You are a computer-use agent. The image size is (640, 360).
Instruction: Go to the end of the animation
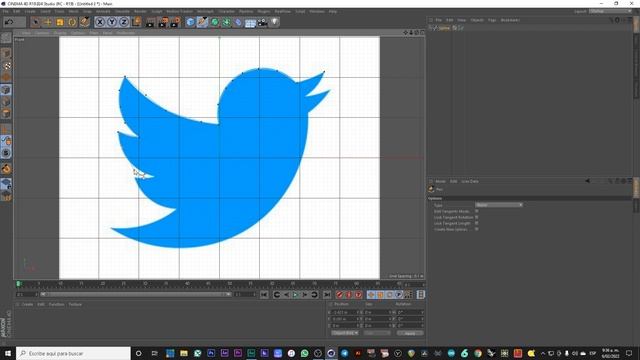coord(327,295)
